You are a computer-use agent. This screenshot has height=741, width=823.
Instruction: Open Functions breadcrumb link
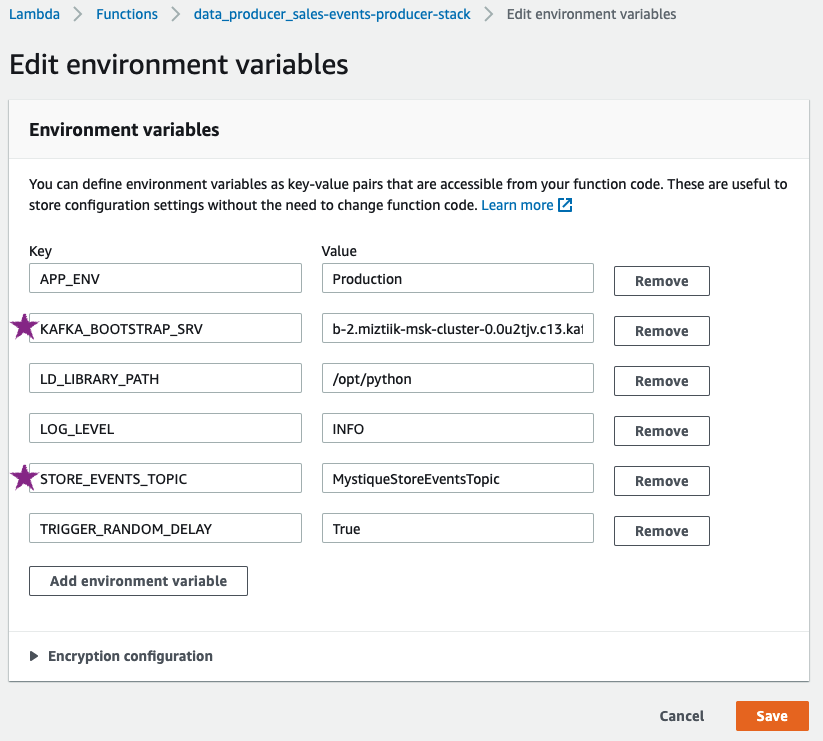tap(127, 15)
